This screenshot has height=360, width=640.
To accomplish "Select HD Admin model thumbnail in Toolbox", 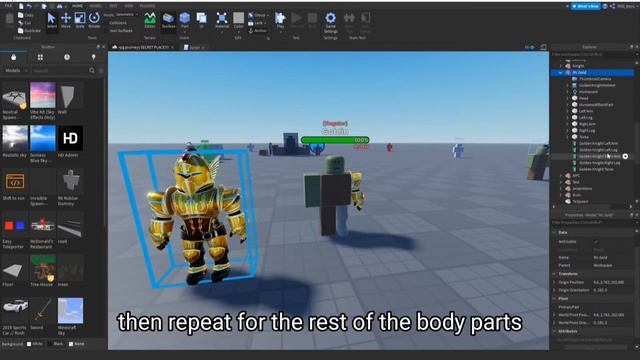I will 70,138.
